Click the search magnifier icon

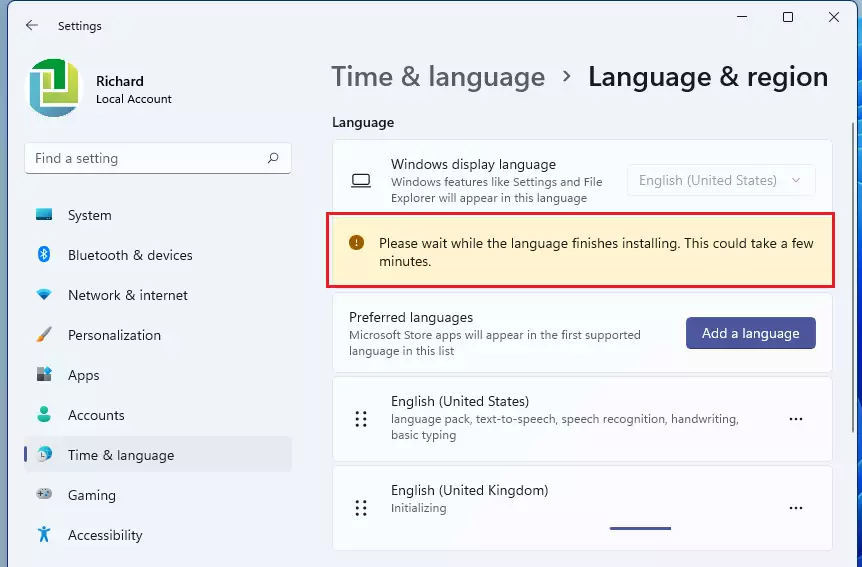pos(273,158)
